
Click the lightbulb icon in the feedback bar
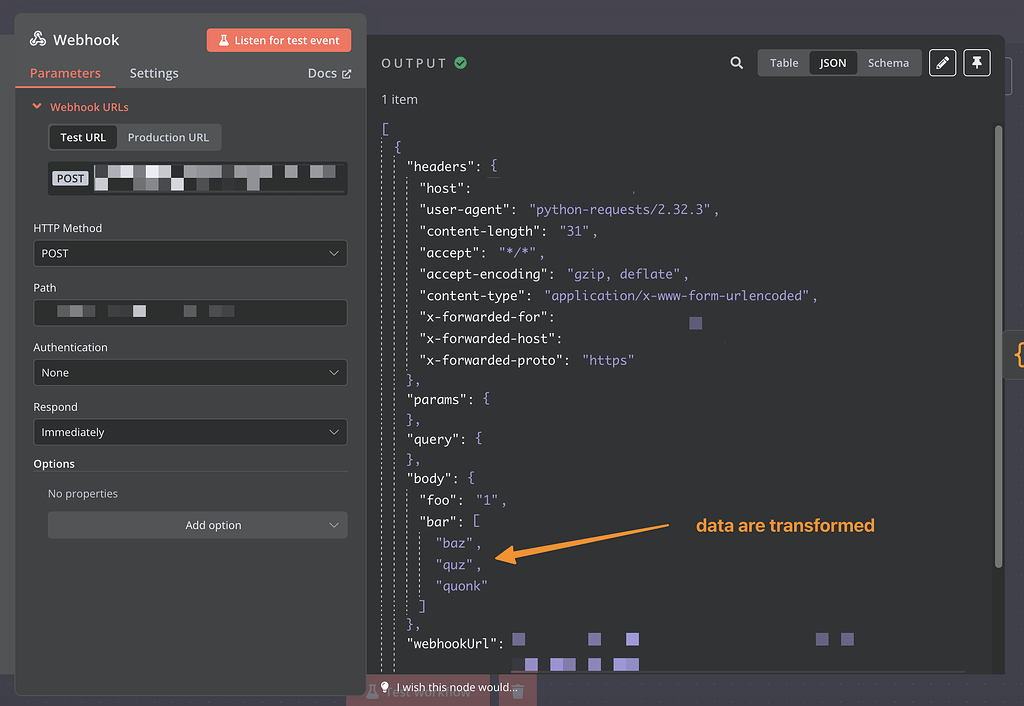(385, 687)
